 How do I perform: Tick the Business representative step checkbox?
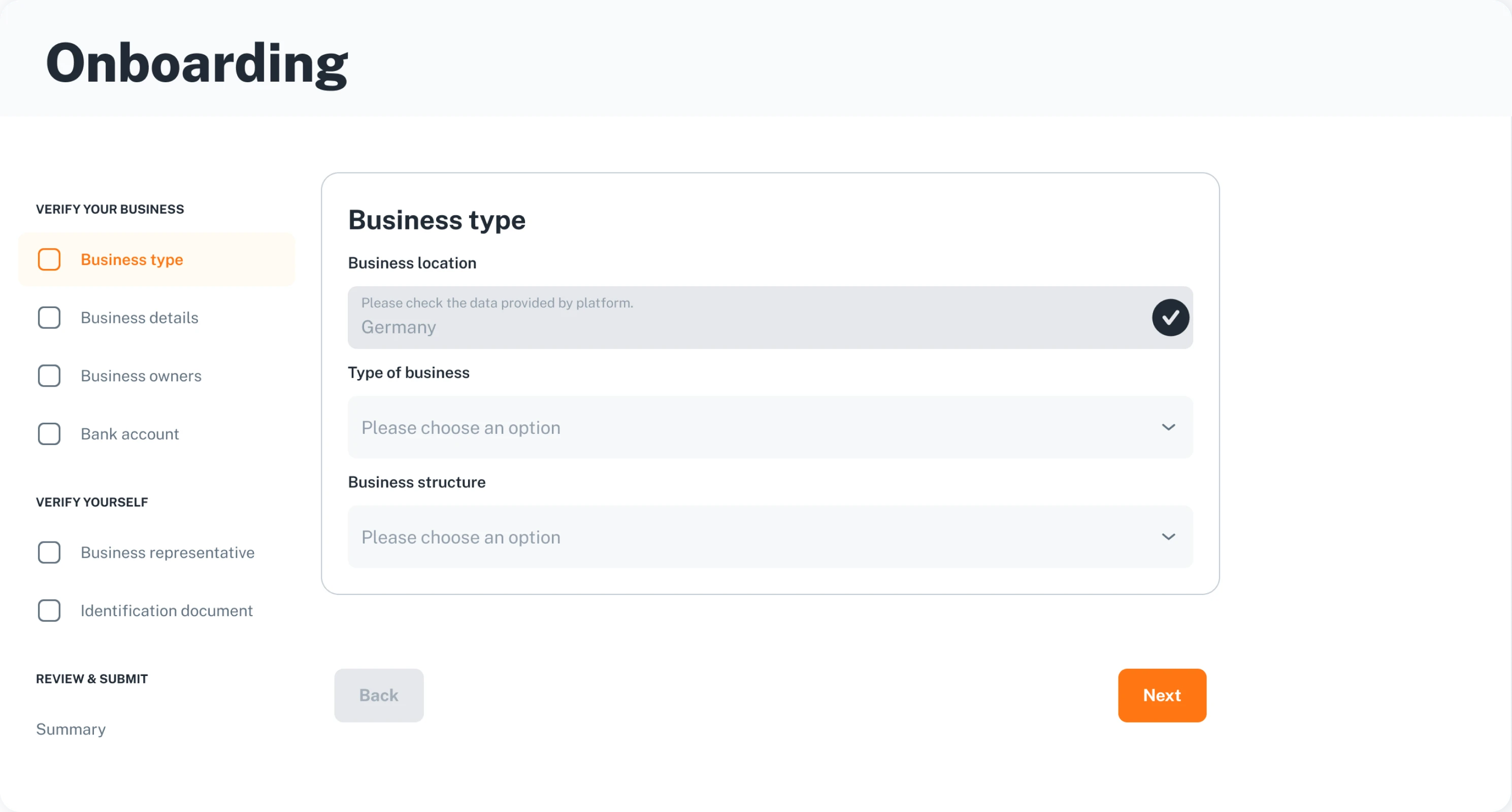pos(49,552)
